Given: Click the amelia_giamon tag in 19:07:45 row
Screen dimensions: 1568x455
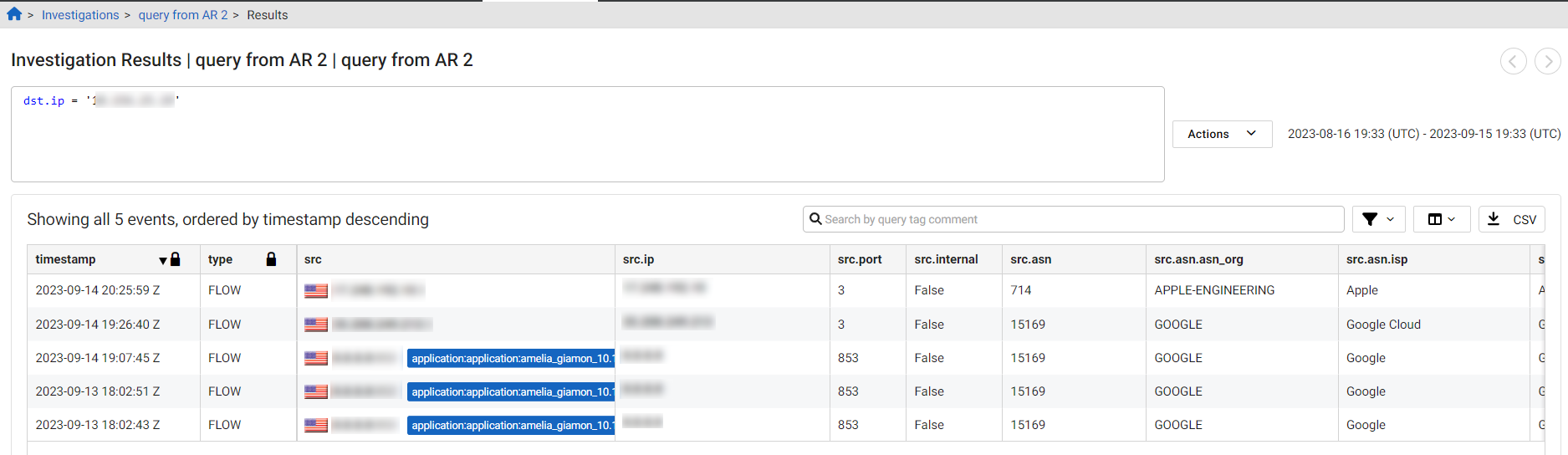Looking at the screenshot, I should 511,358.
